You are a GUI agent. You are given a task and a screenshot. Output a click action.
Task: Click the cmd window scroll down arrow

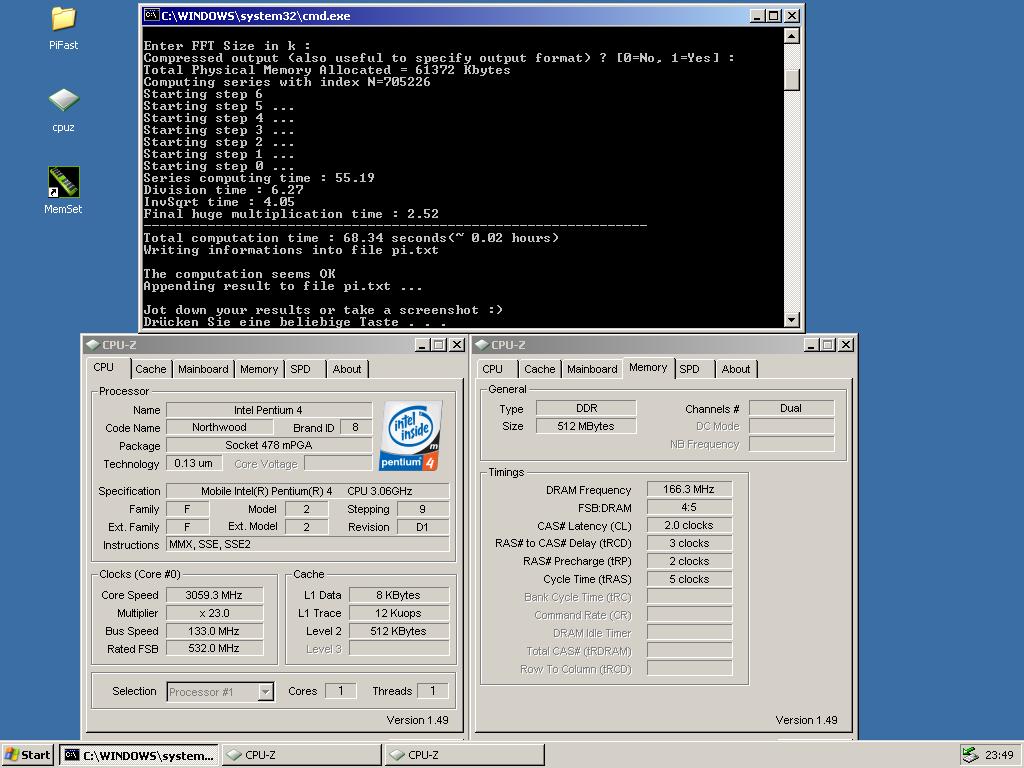792,319
